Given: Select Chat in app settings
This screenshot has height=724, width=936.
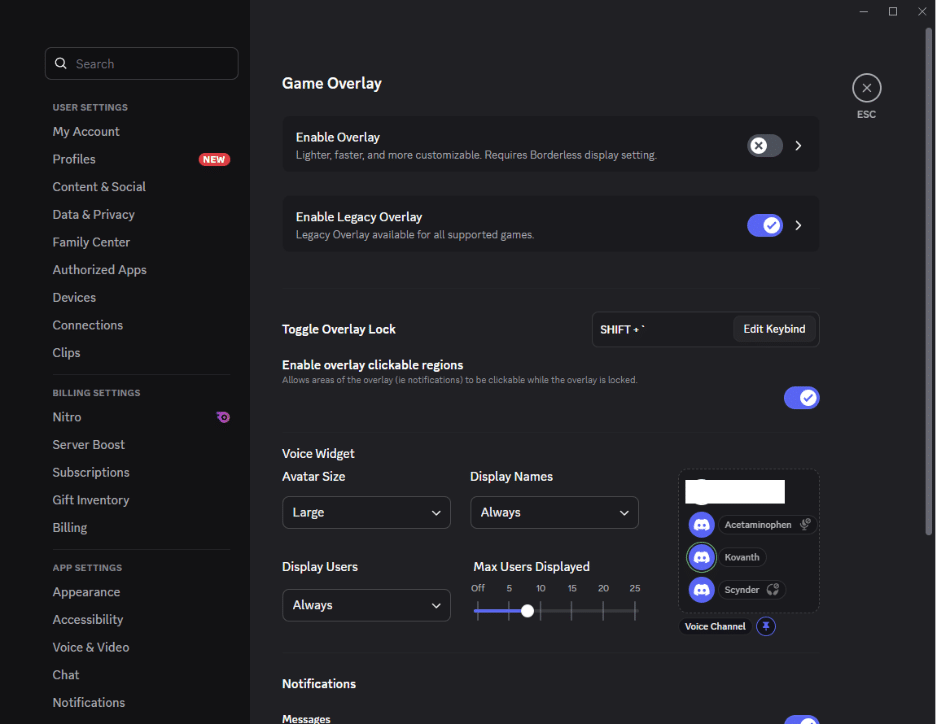Looking at the screenshot, I should coord(66,675).
